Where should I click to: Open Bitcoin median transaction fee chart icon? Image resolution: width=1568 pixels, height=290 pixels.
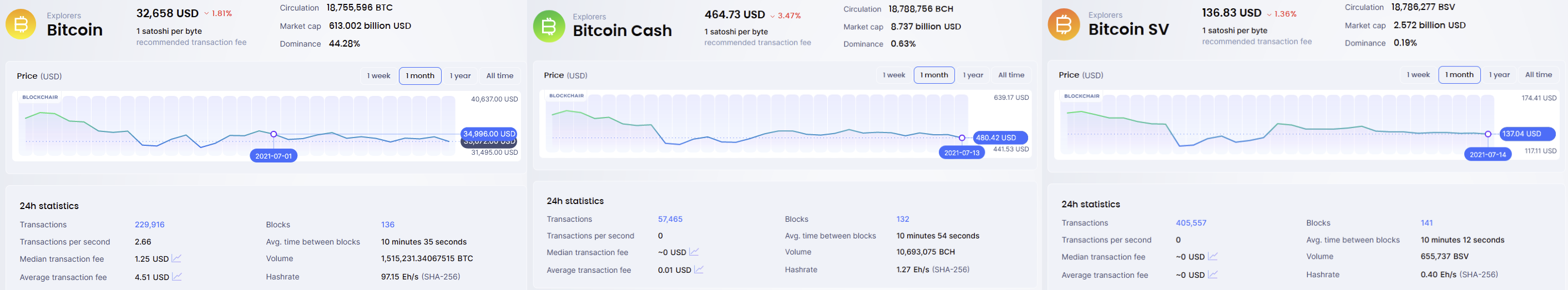pyautogui.click(x=176, y=258)
